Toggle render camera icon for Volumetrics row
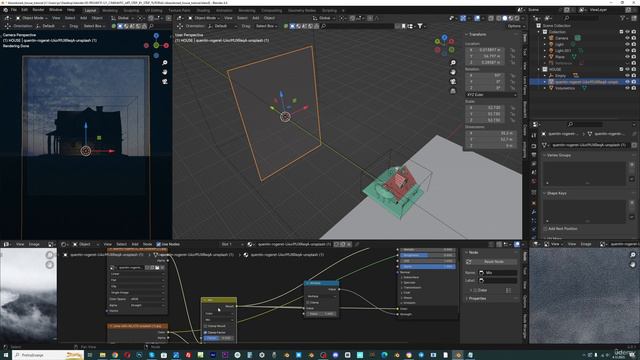The height and width of the screenshot is (360, 640). (x=634, y=88)
